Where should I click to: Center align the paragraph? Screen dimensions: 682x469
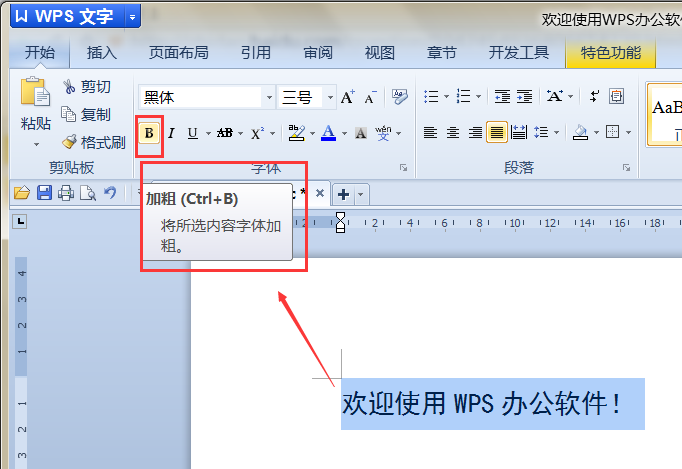click(x=453, y=132)
